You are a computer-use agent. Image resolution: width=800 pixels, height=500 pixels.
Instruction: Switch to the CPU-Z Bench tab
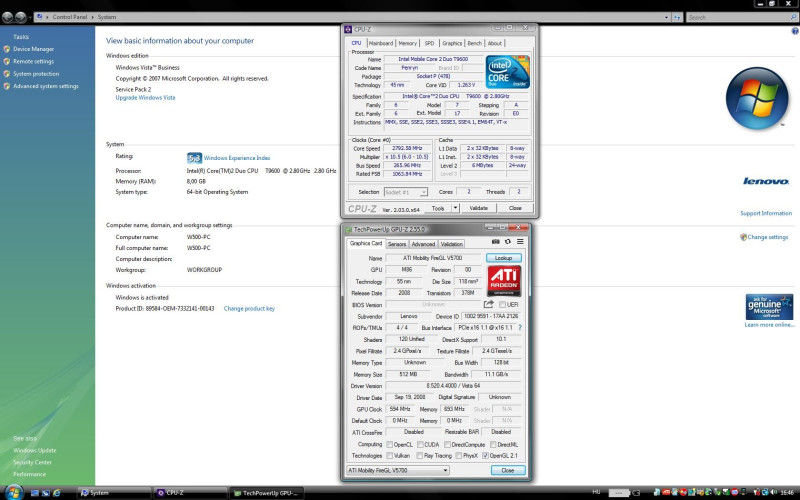474,43
